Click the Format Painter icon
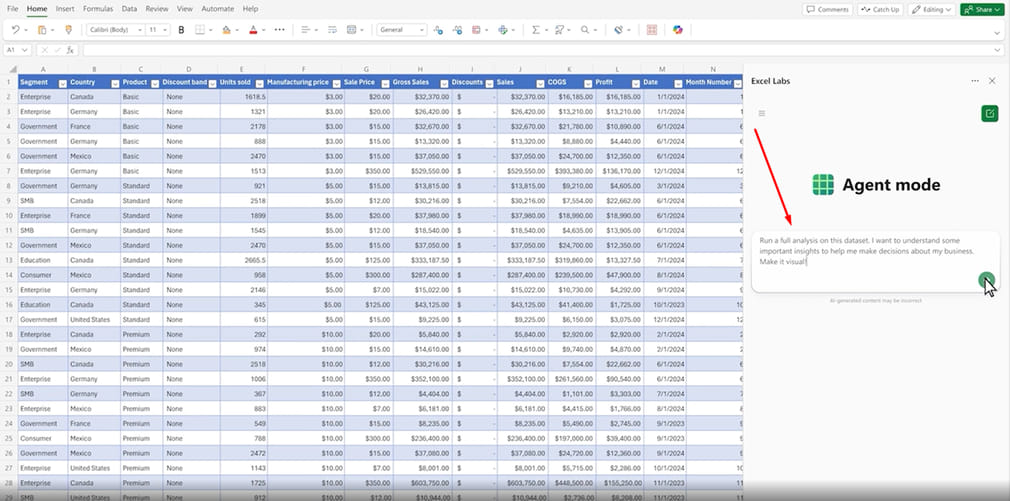The width and height of the screenshot is (1010, 501). [x=68, y=30]
